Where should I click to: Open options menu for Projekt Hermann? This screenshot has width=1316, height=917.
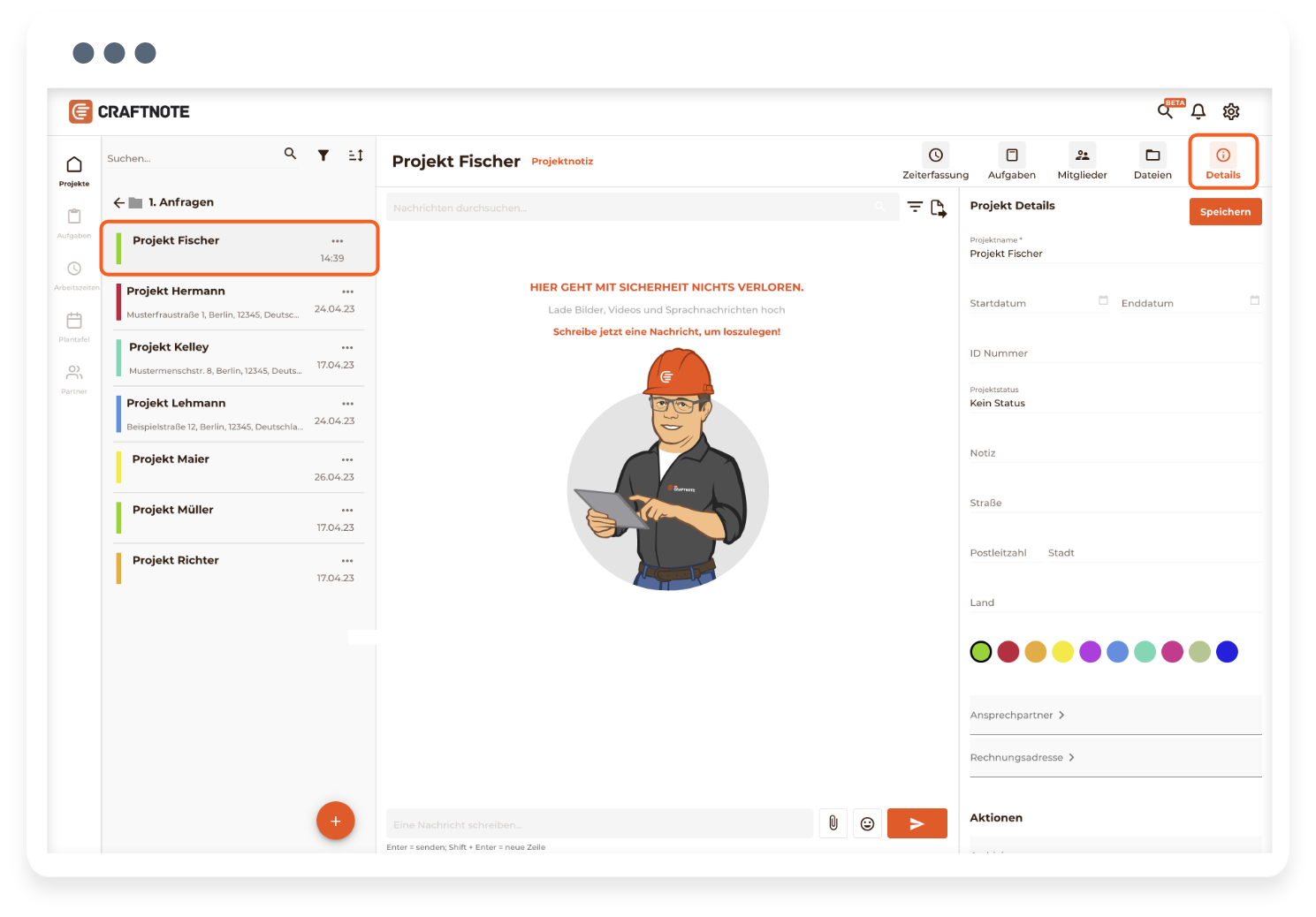click(347, 292)
